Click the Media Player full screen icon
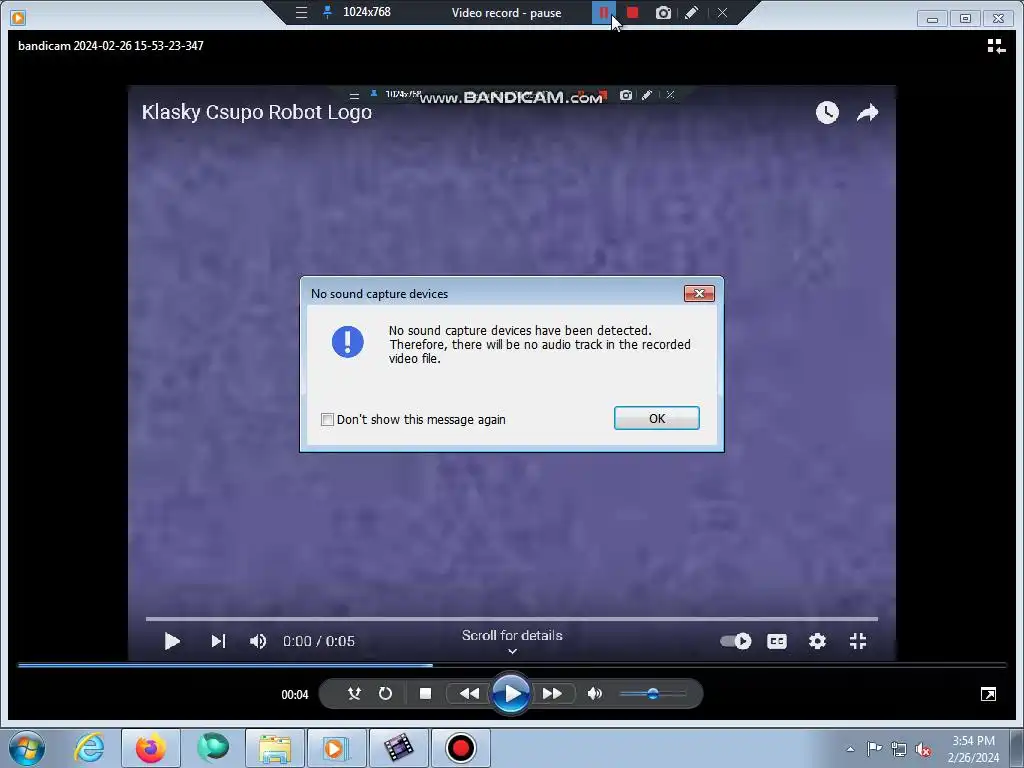This screenshot has height=768, width=1024. (x=988, y=694)
